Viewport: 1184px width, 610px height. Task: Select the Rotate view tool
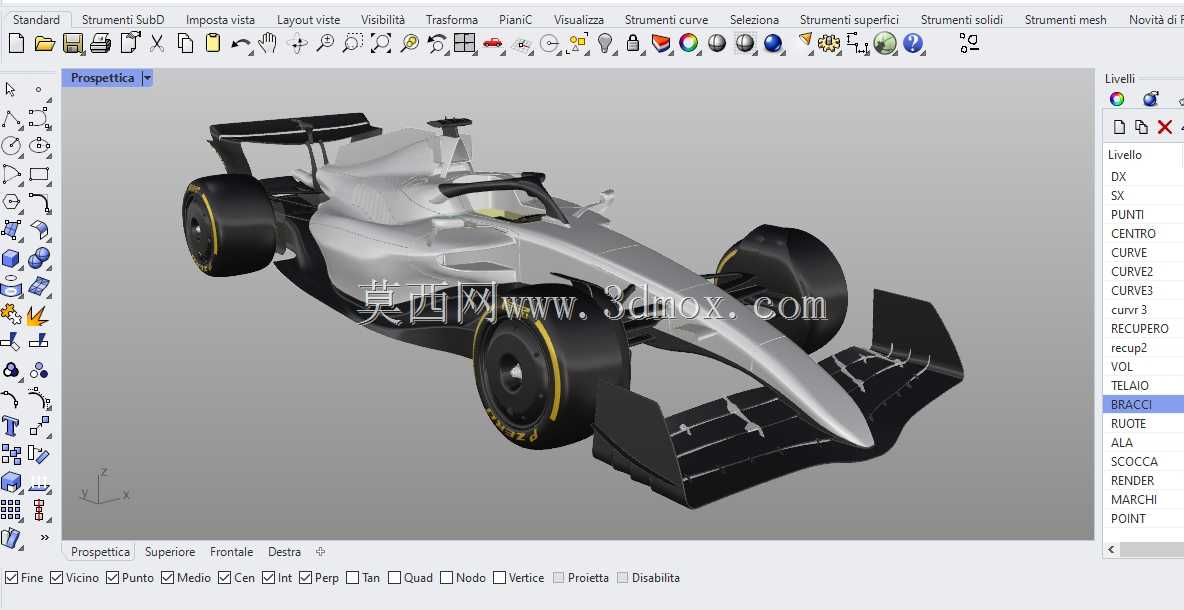click(x=297, y=44)
